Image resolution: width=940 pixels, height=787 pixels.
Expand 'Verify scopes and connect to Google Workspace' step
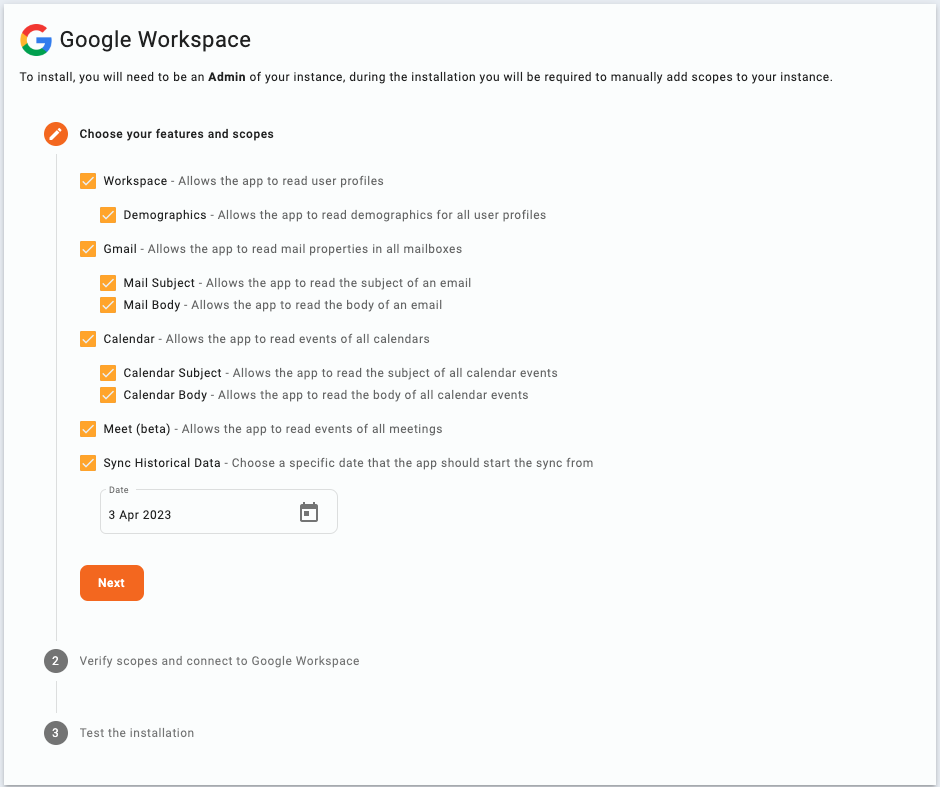[219, 661]
